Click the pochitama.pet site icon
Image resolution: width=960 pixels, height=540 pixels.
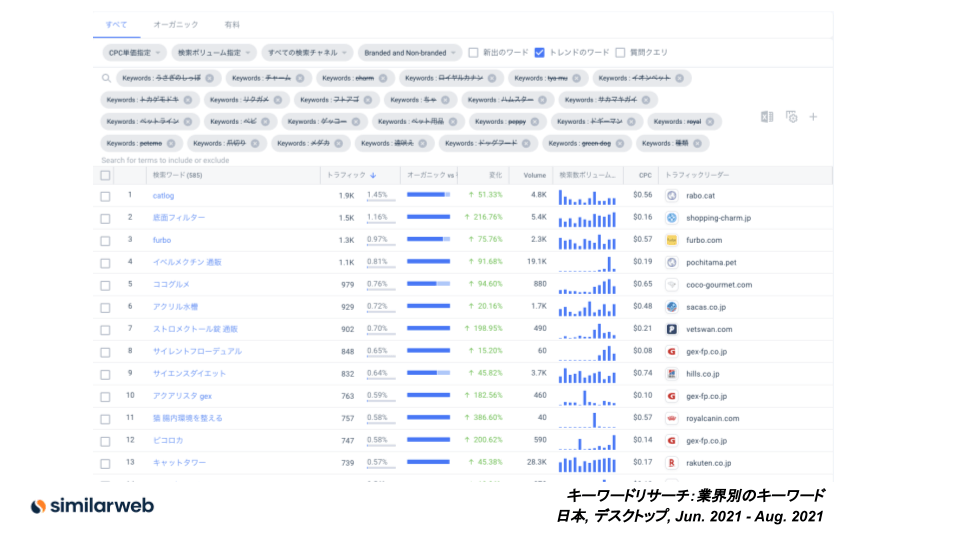(672, 262)
